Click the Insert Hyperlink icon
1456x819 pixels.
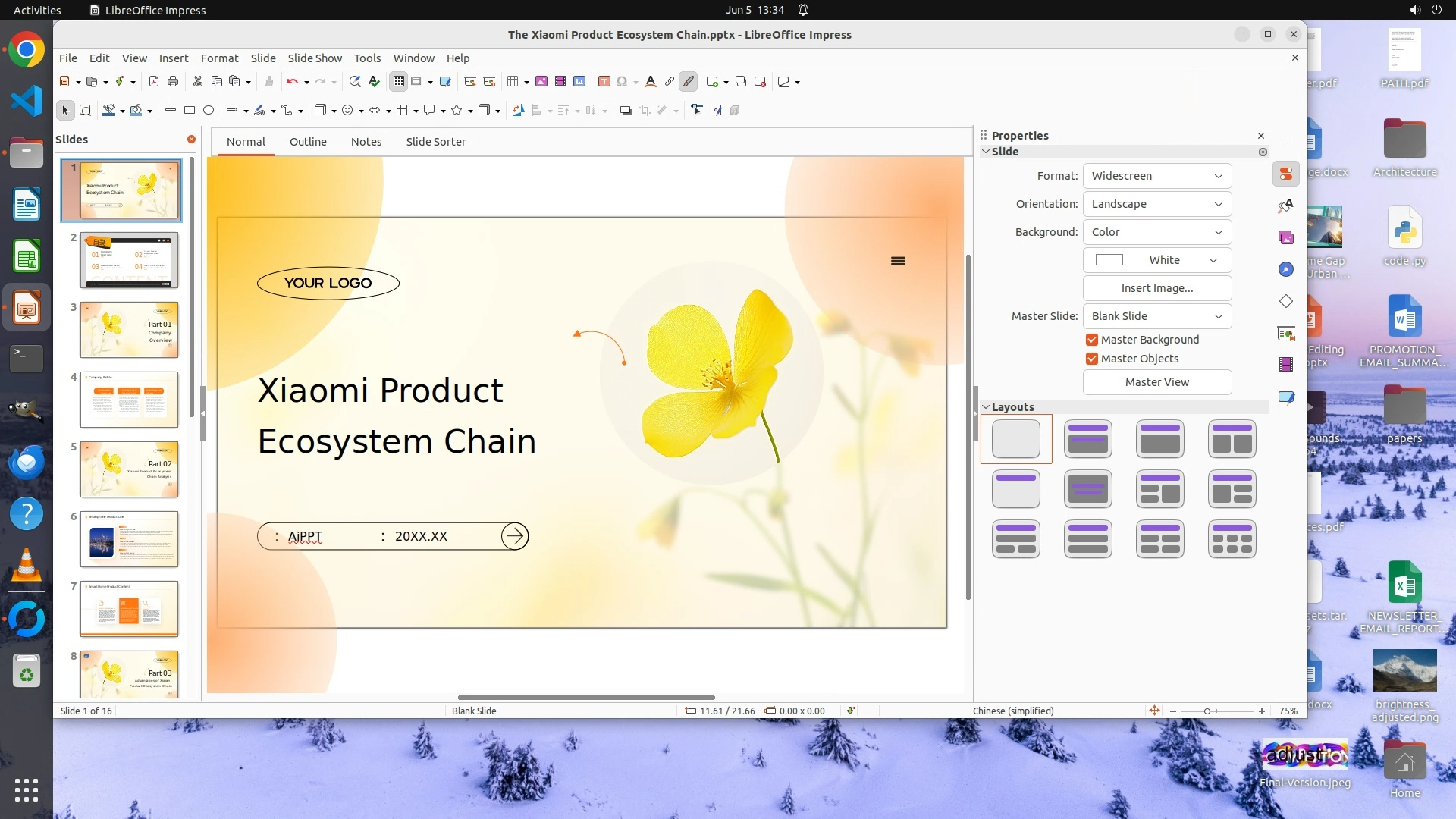pyautogui.click(x=670, y=82)
